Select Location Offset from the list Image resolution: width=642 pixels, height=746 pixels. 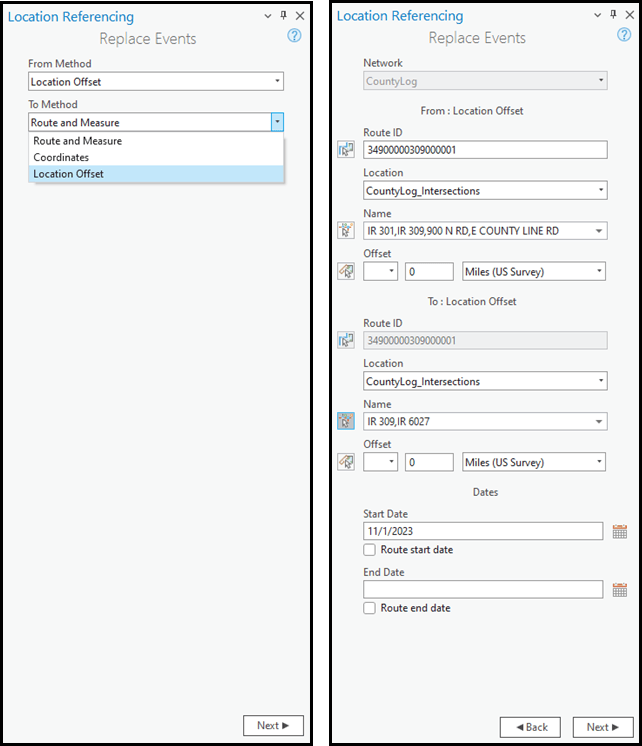(68, 174)
